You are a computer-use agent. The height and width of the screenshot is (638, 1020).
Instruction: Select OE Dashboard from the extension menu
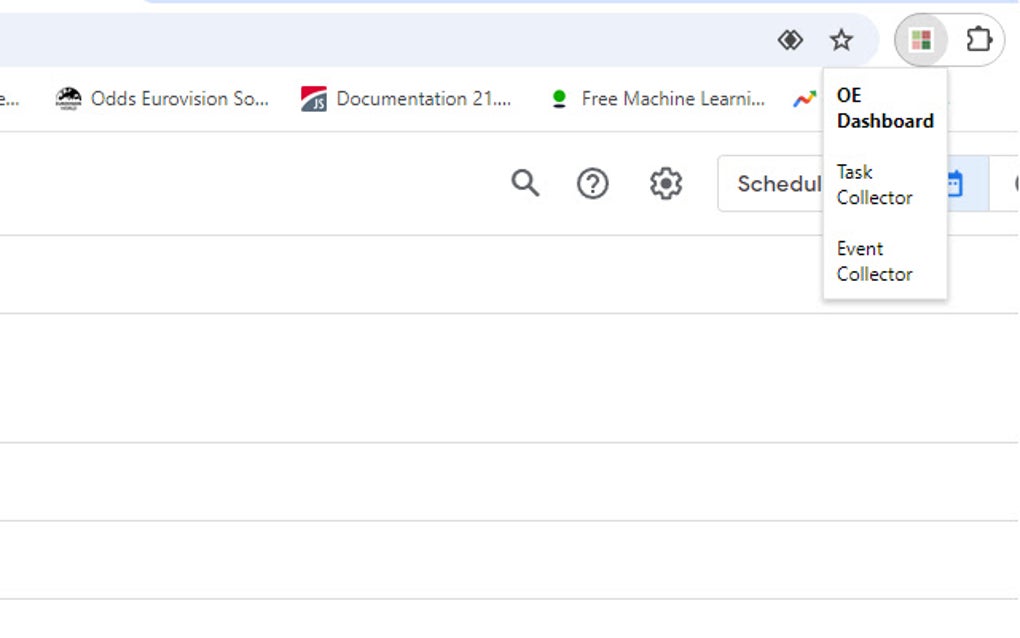(884, 107)
